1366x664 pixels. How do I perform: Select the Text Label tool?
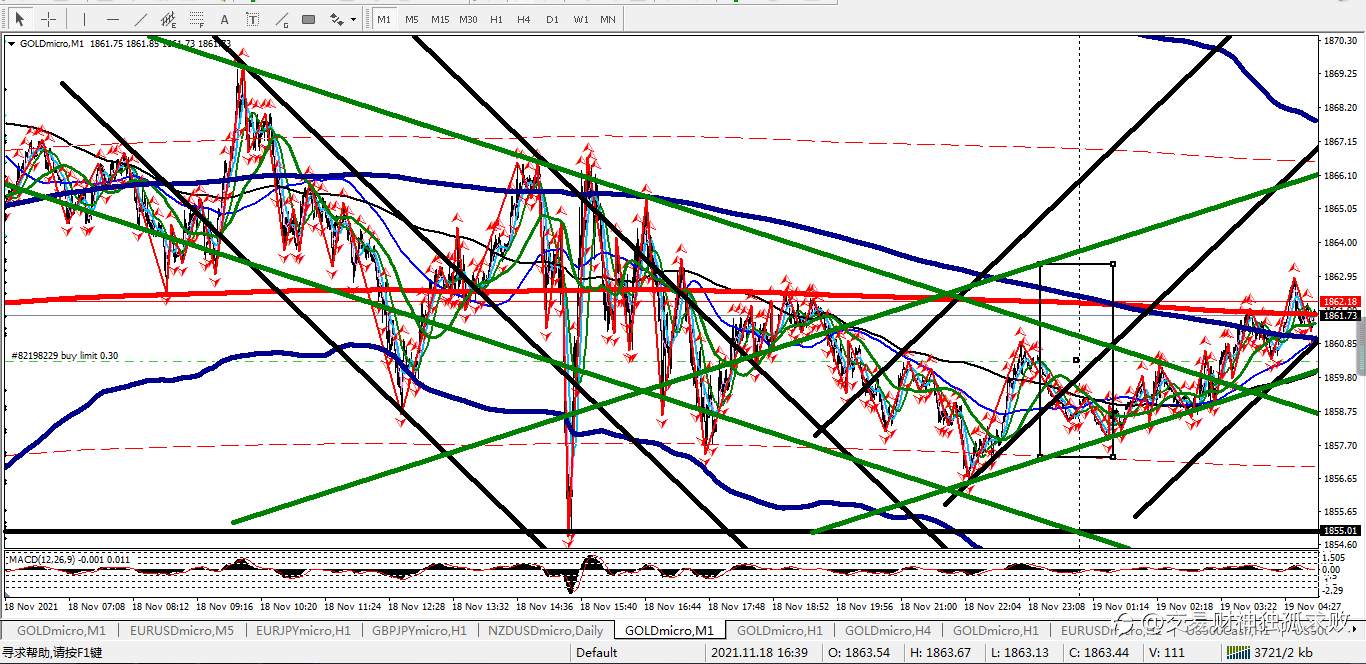click(x=252, y=19)
